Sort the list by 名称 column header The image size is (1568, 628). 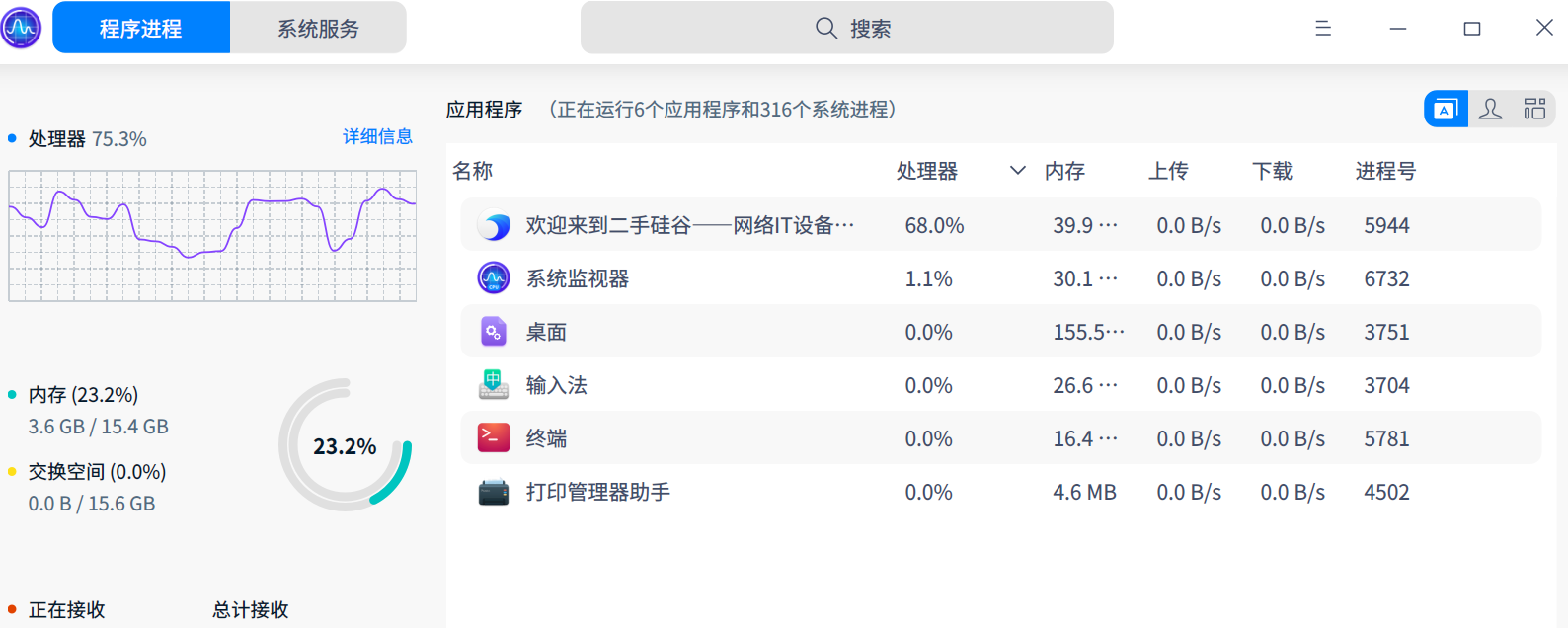(x=473, y=171)
